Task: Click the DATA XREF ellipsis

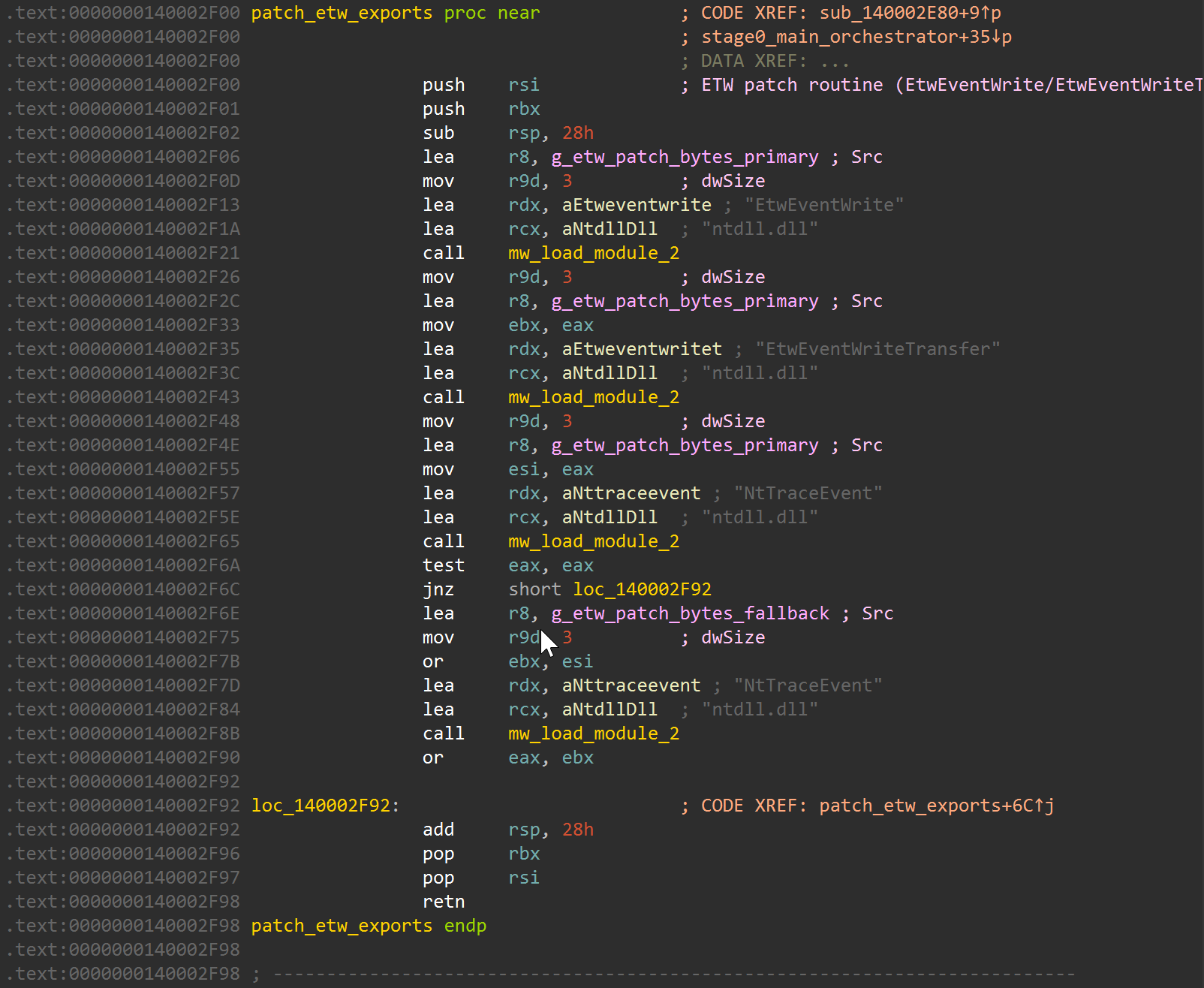Action: tap(835, 61)
